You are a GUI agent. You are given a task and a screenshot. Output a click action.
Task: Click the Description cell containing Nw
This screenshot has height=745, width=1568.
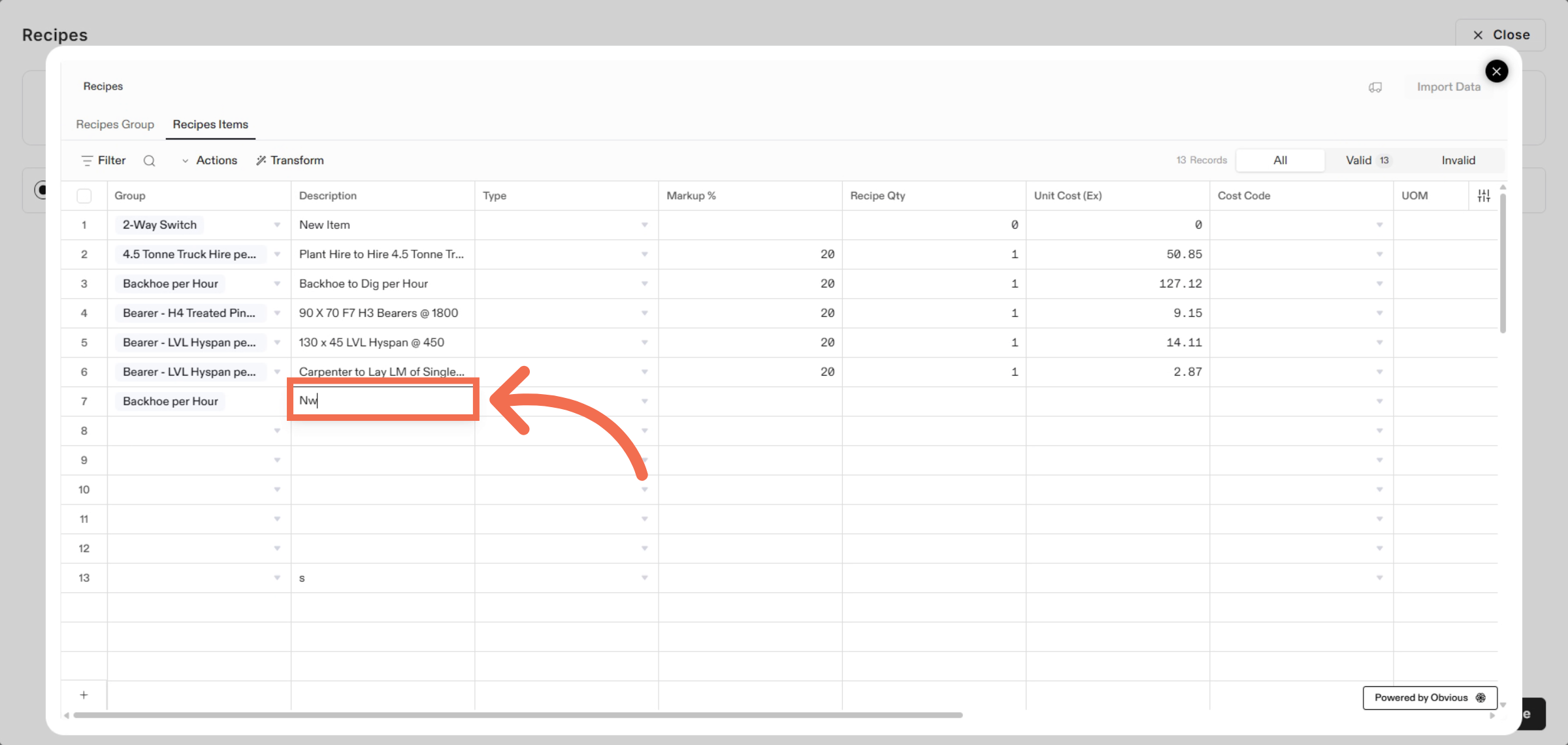click(x=383, y=400)
